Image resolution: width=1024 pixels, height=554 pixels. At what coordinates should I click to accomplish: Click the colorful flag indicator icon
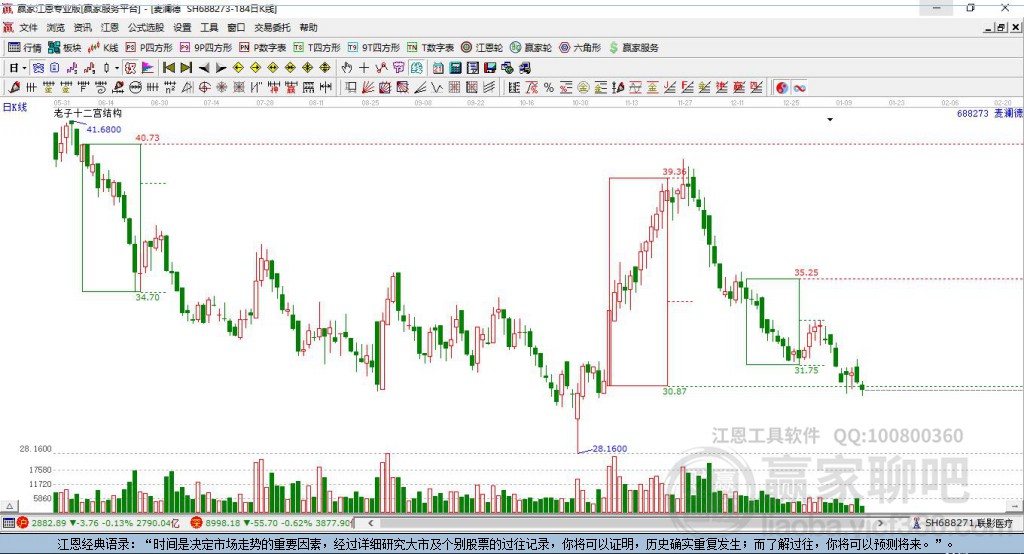[x=148, y=68]
